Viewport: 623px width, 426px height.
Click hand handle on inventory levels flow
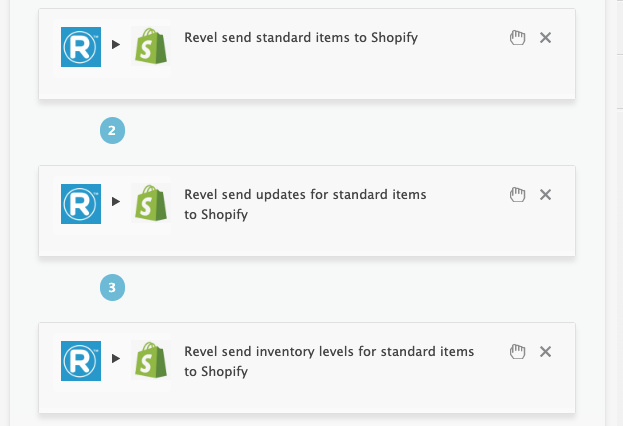point(517,352)
